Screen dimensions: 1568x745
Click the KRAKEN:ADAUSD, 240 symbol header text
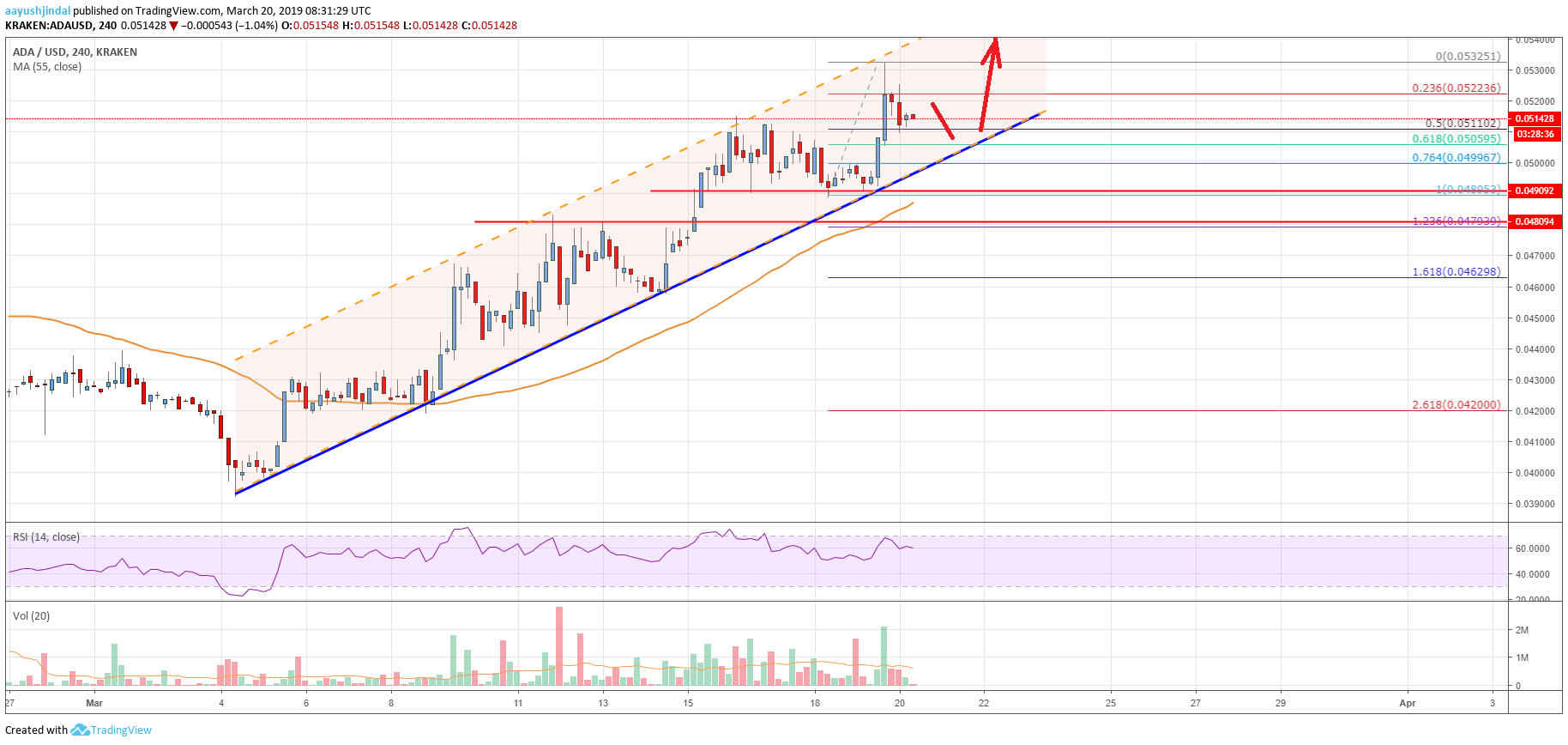tap(61, 26)
